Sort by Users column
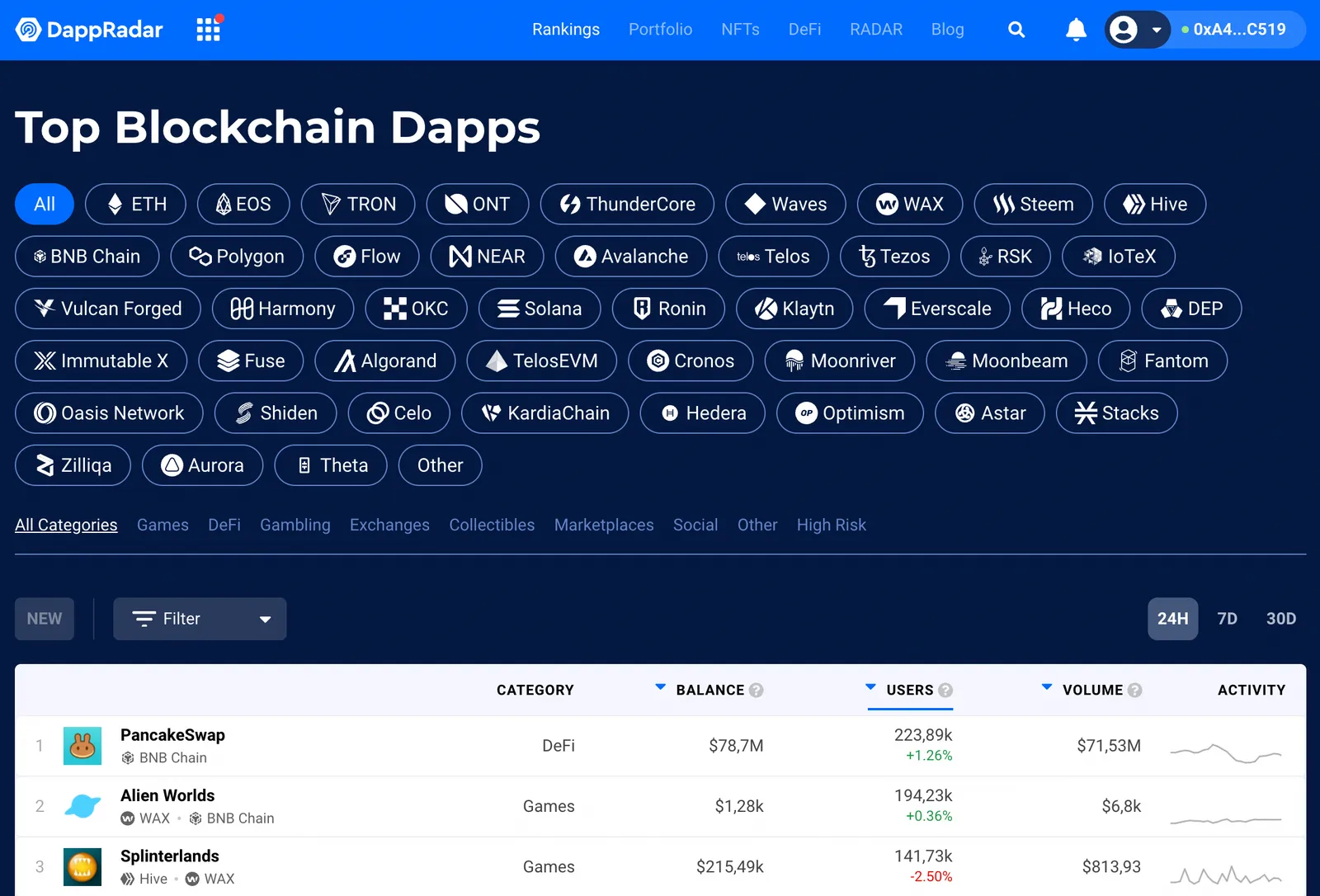 909,690
